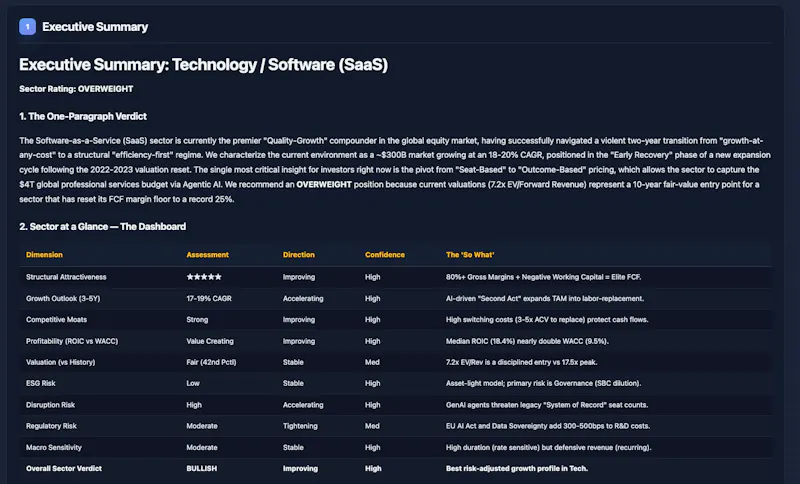The width and height of the screenshot is (800, 484).
Task: Click the 'Dimension' column header
Action: (x=44, y=254)
